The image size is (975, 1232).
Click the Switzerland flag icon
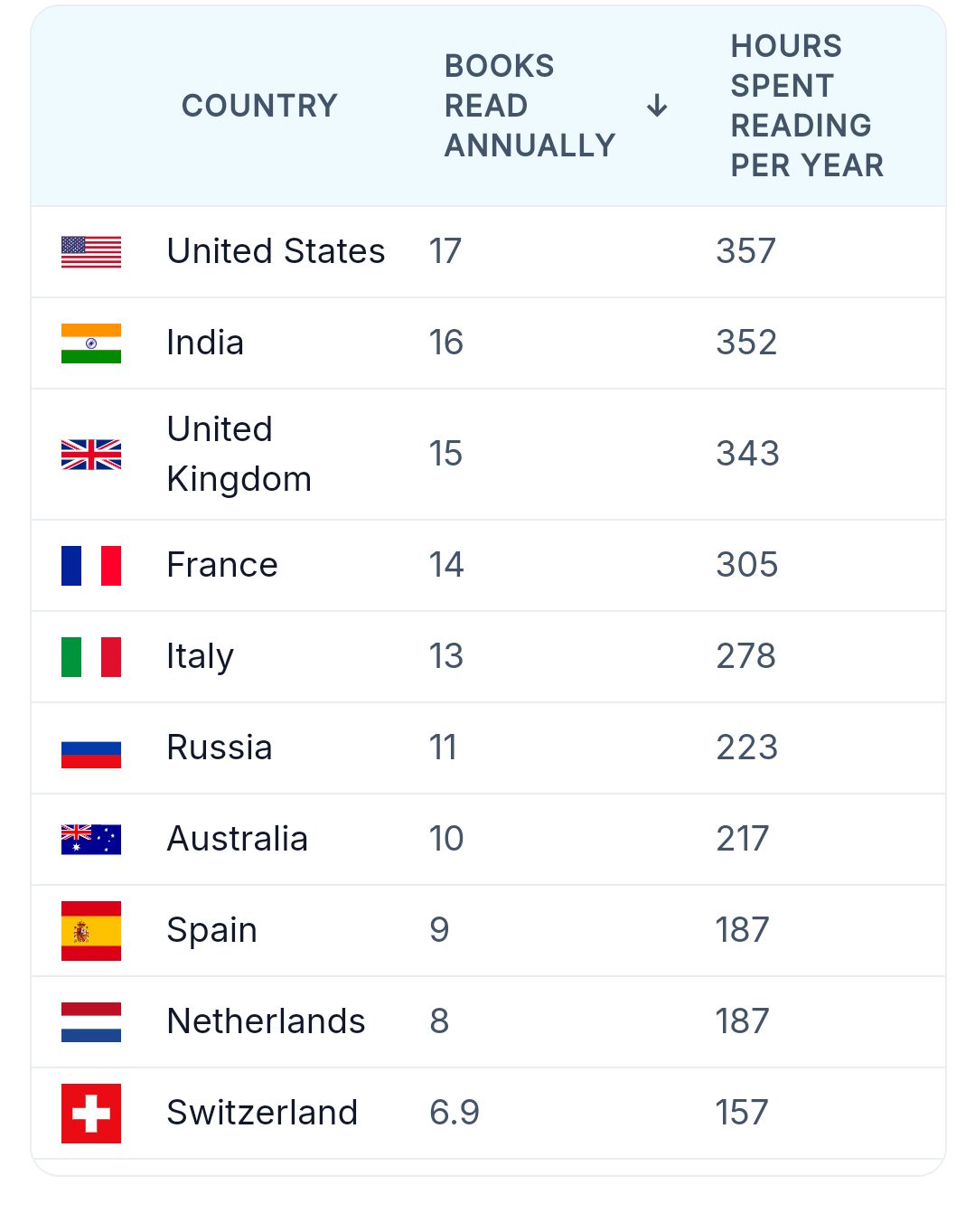point(91,1114)
